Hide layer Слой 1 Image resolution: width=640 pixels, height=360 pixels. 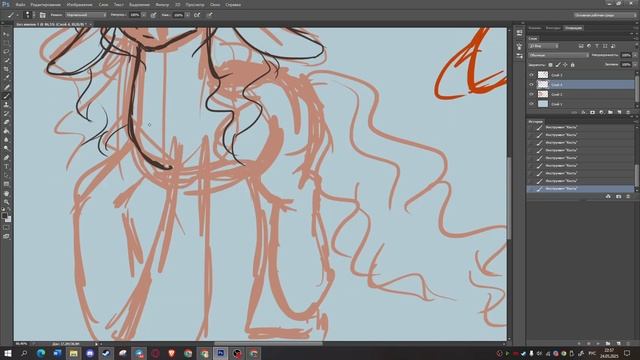click(x=531, y=104)
